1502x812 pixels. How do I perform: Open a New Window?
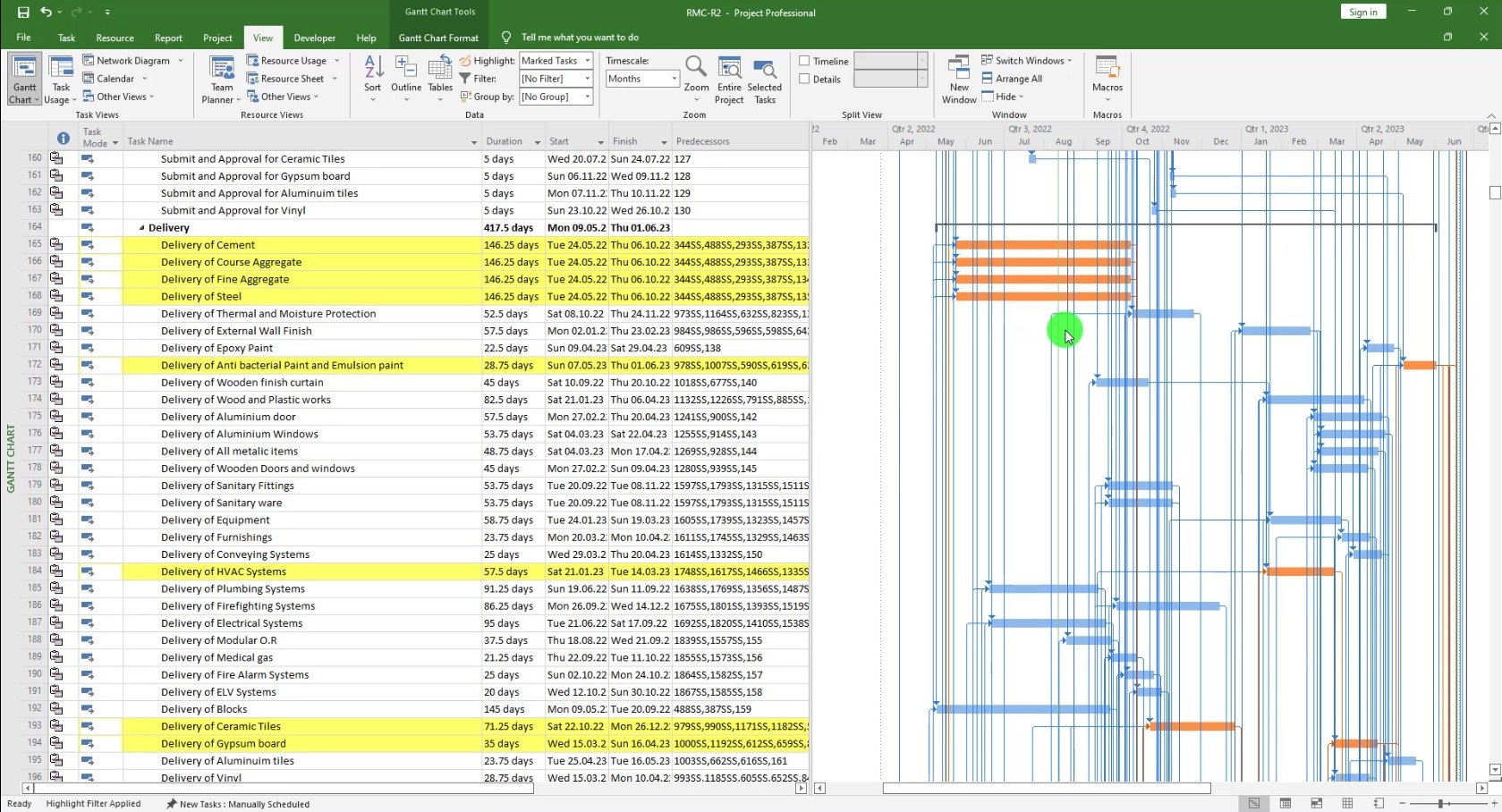click(958, 79)
